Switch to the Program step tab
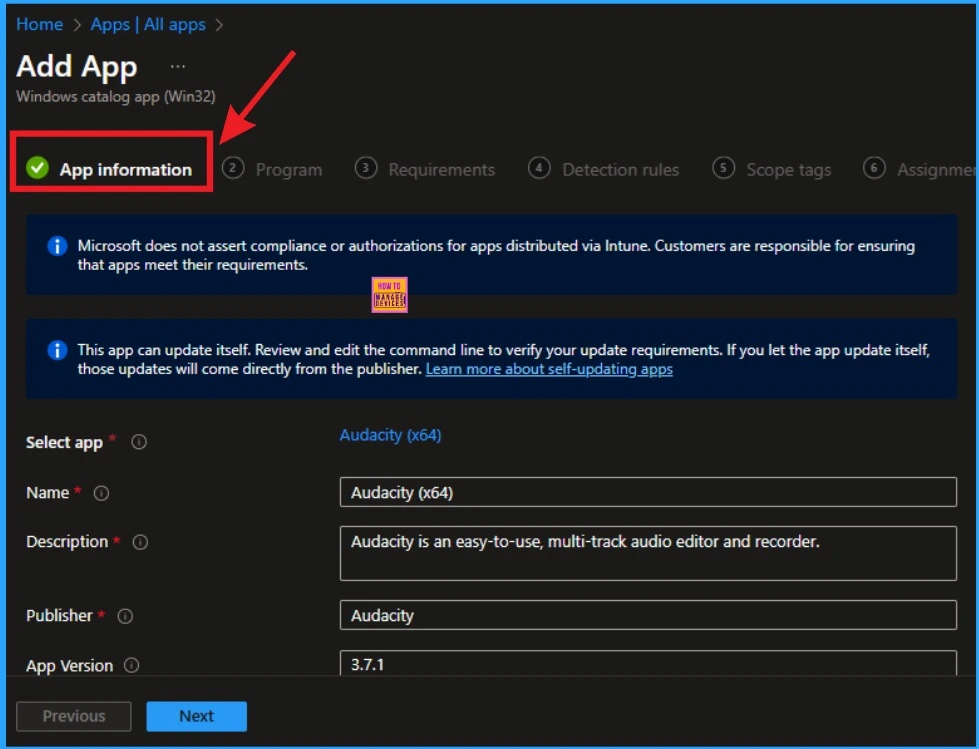 [272, 169]
